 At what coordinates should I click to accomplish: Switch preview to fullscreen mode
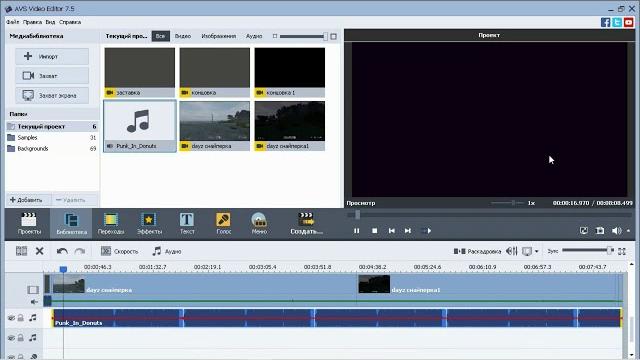coord(584,231)
